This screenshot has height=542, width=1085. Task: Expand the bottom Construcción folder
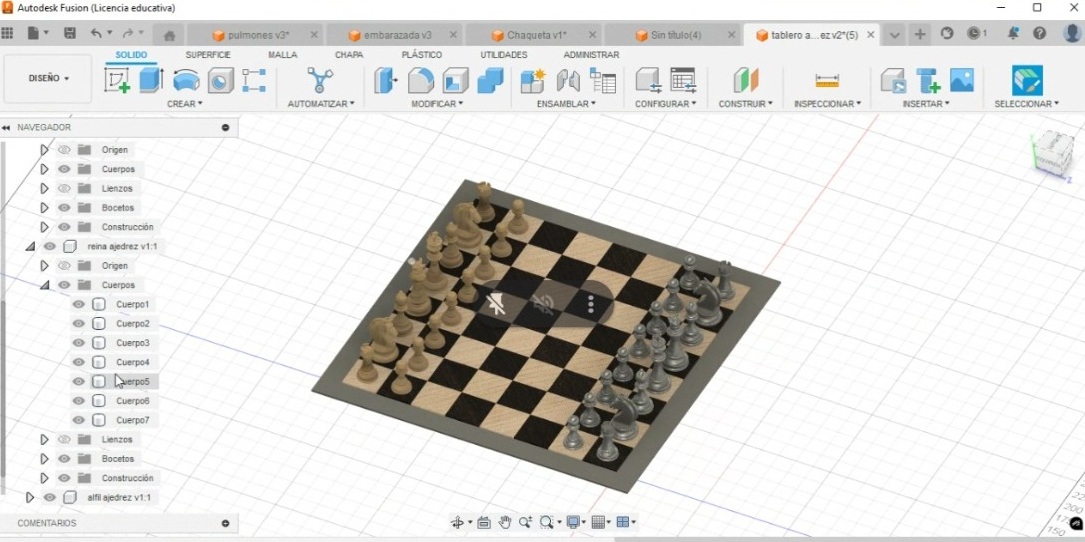coord(44,478)
